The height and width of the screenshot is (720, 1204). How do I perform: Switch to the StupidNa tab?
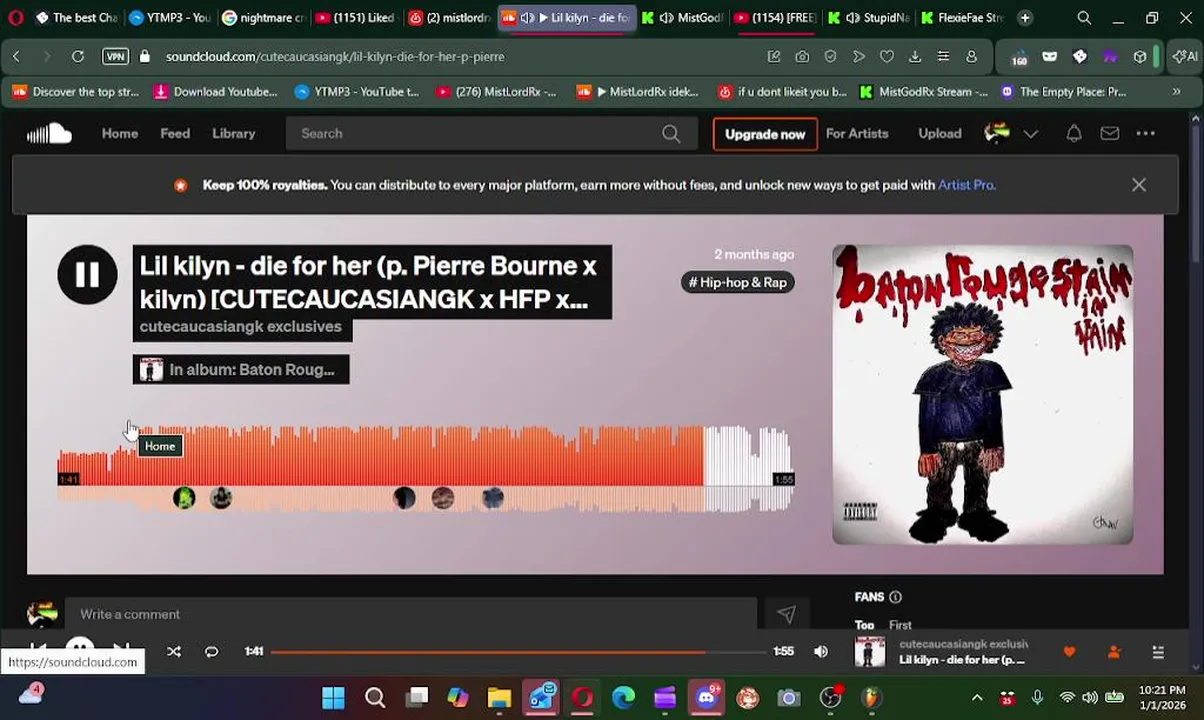868,17
